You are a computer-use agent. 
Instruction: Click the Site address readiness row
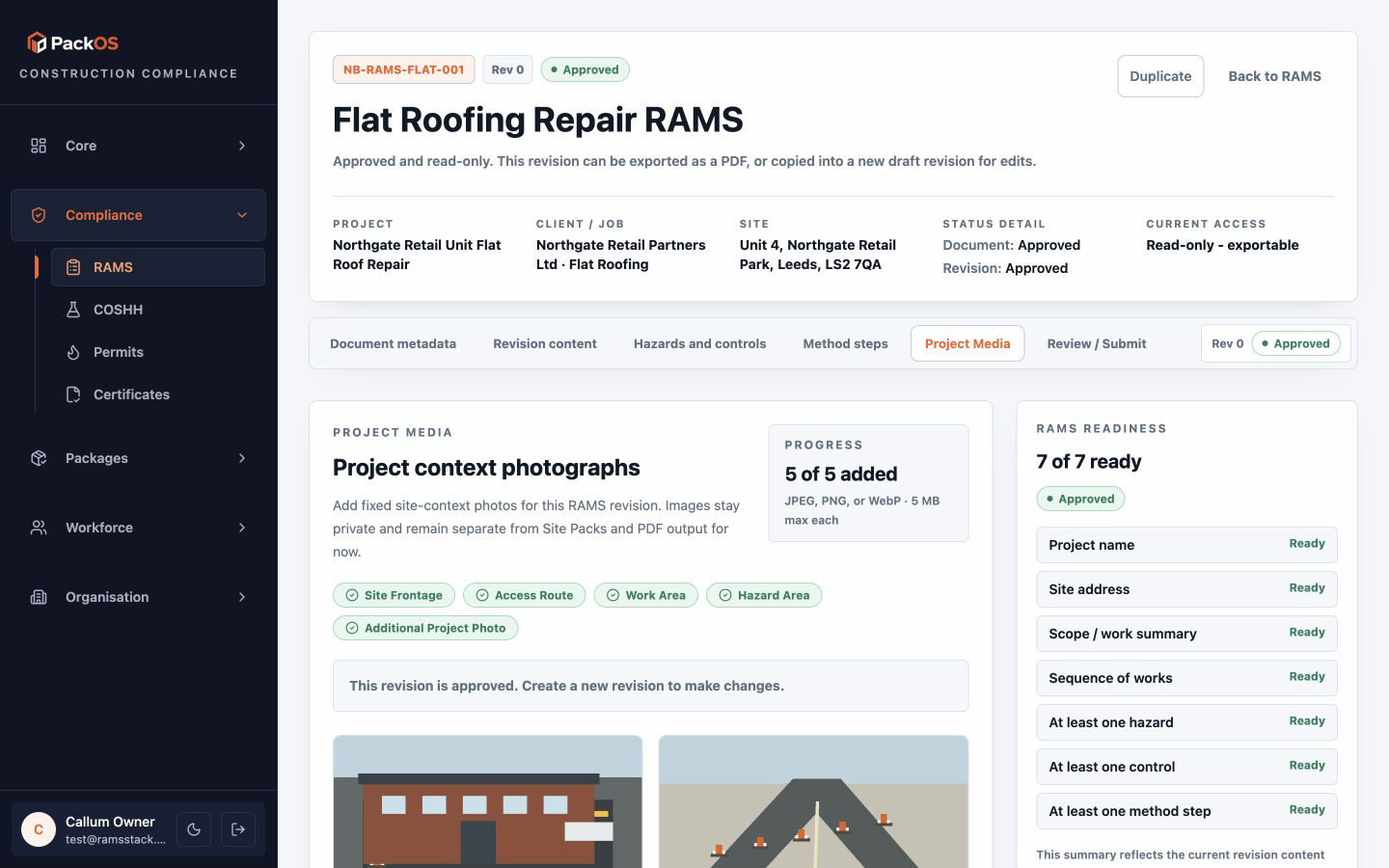pos(1186,589)
